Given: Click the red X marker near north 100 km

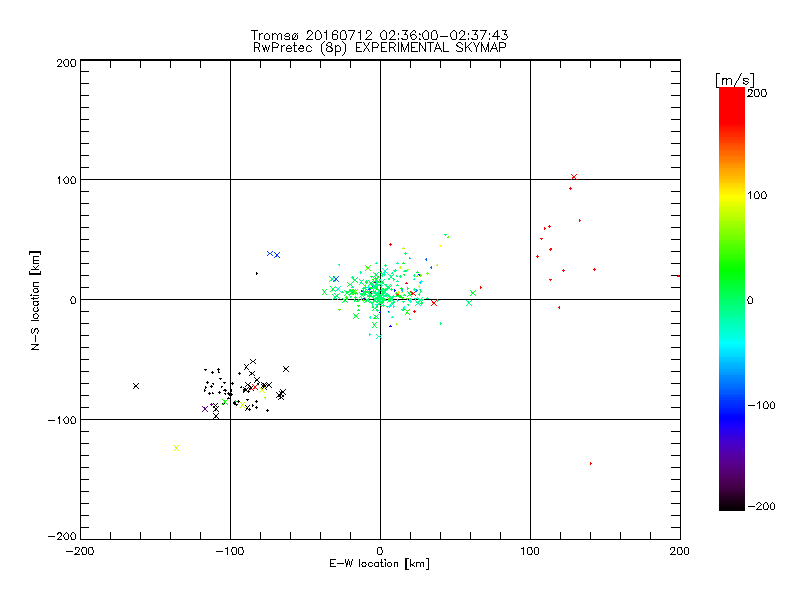Looking at the screenshot, I should pyautogui.click(x=574, y=177).
